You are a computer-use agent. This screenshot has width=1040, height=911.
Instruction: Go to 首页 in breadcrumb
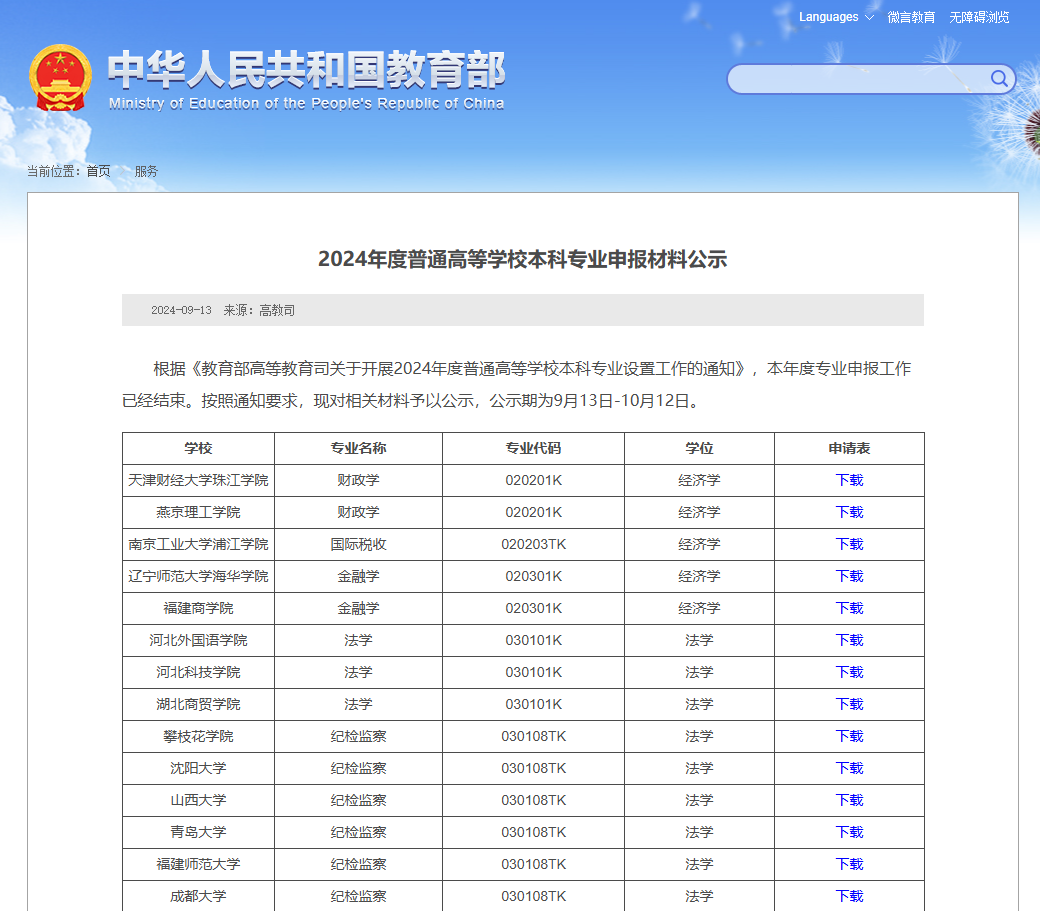click(x=98, y=171)
